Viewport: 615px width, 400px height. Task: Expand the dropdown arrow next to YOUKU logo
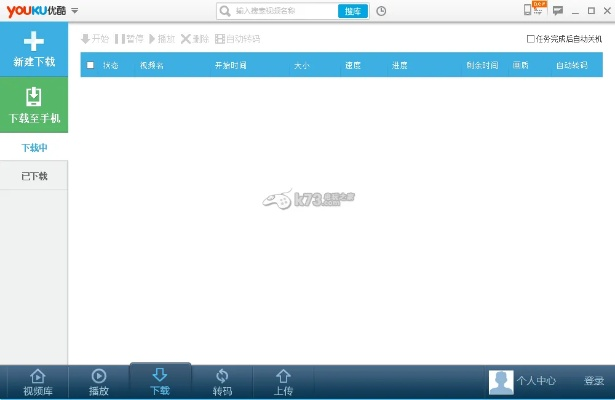pyautogui.click(x=75, y=11)
